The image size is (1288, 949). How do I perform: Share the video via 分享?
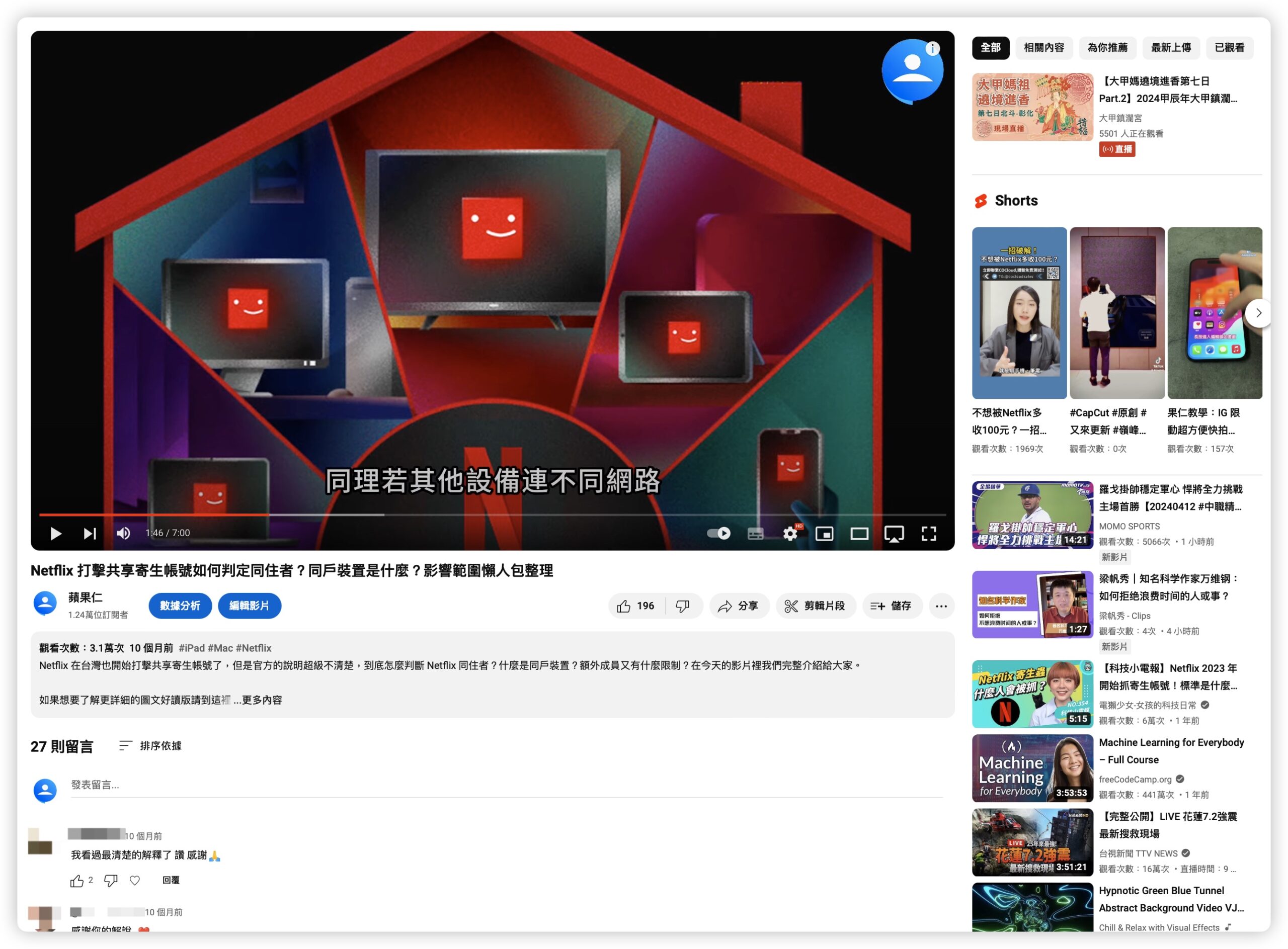739,606
